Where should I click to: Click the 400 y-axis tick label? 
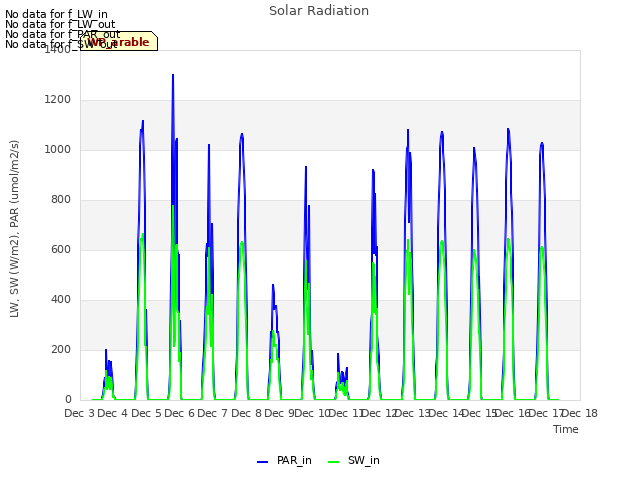61,300
